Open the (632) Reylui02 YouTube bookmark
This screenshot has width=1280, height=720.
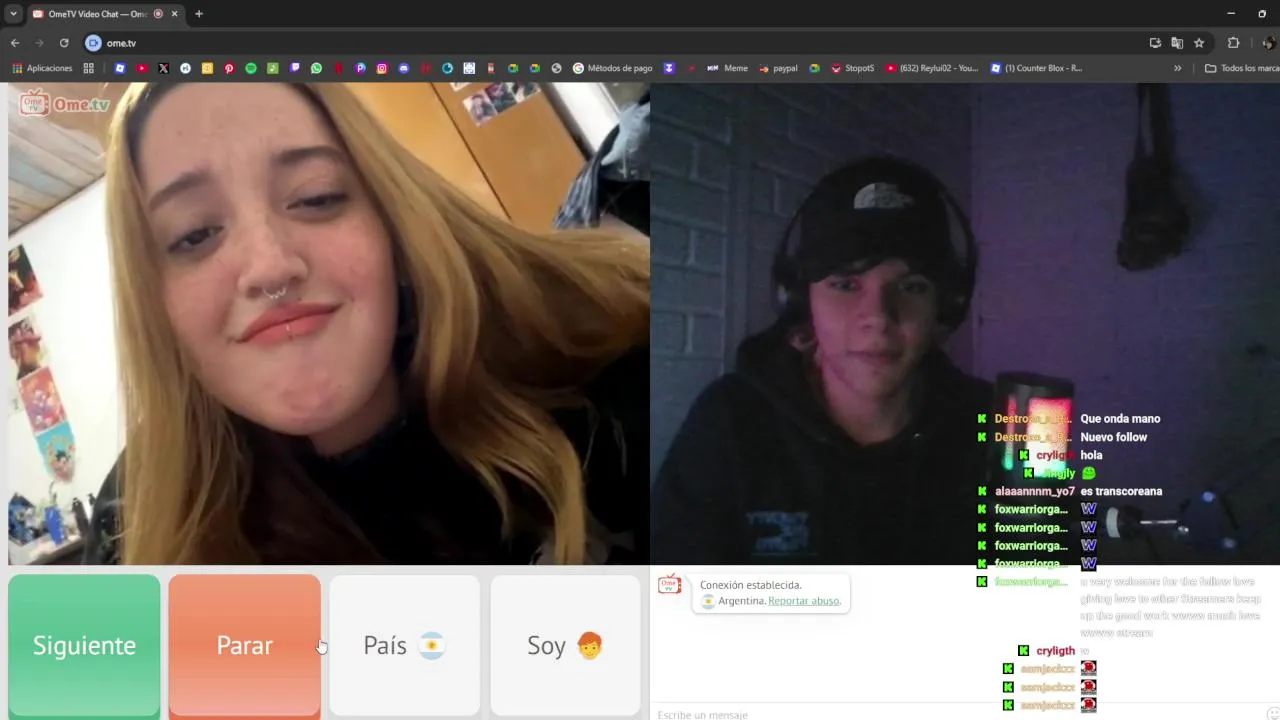932,68
